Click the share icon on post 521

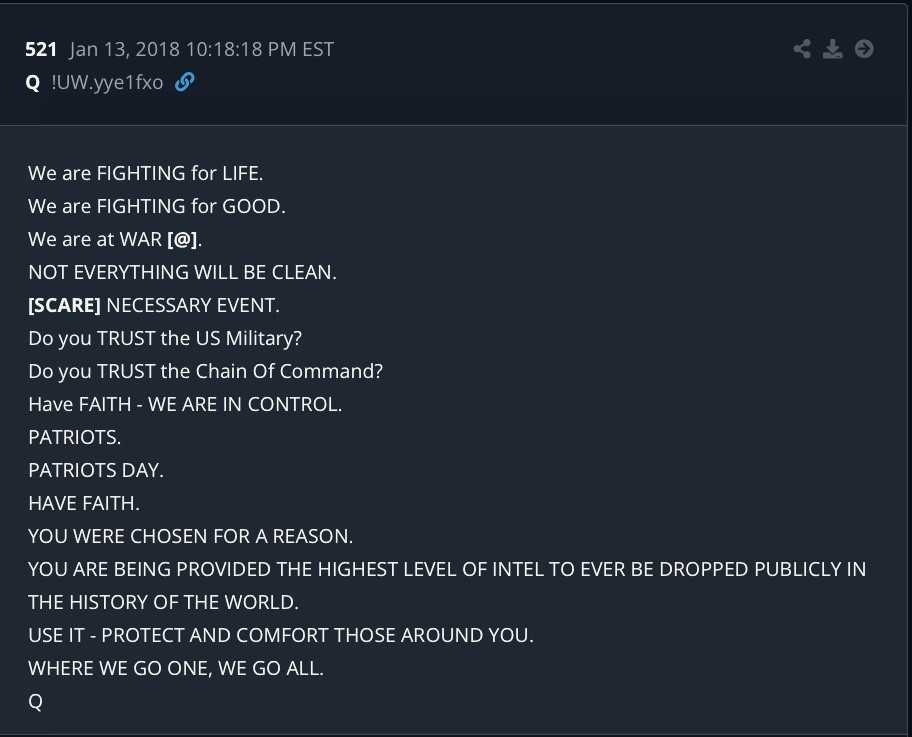pos(802,49)
